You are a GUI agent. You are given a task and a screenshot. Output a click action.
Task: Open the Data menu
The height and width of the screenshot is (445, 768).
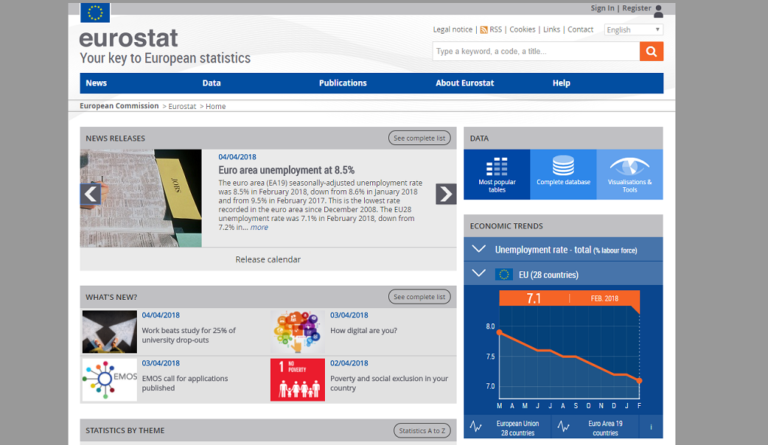pos(212,83)
